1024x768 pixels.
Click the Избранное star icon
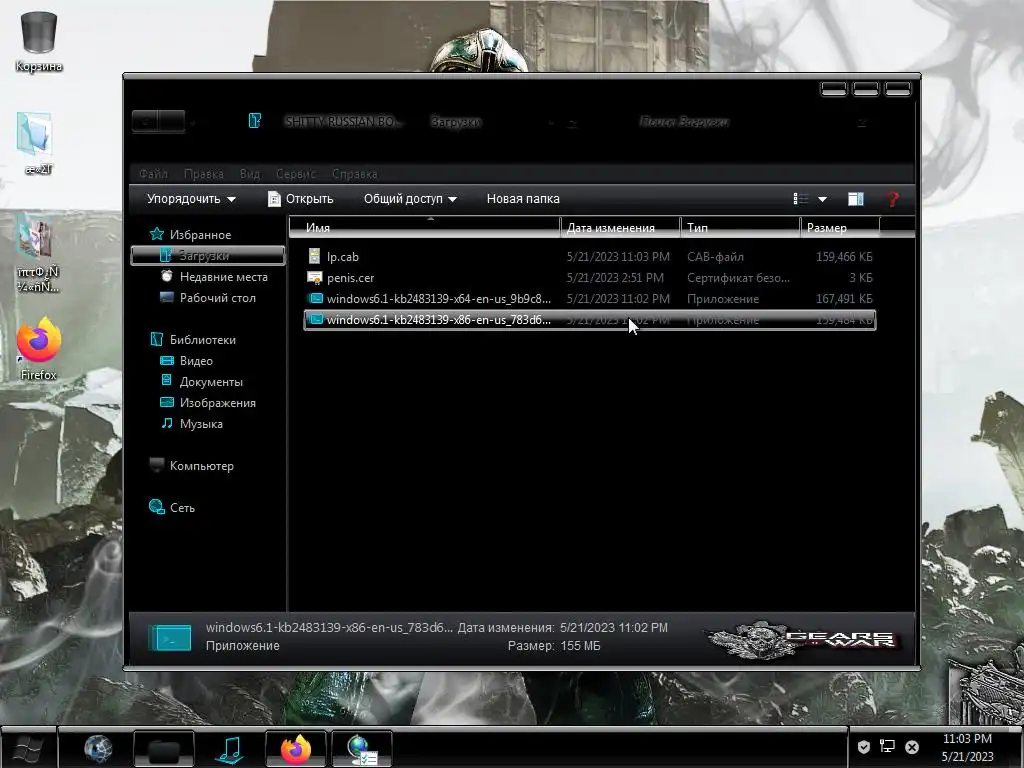tap(157, 234)
